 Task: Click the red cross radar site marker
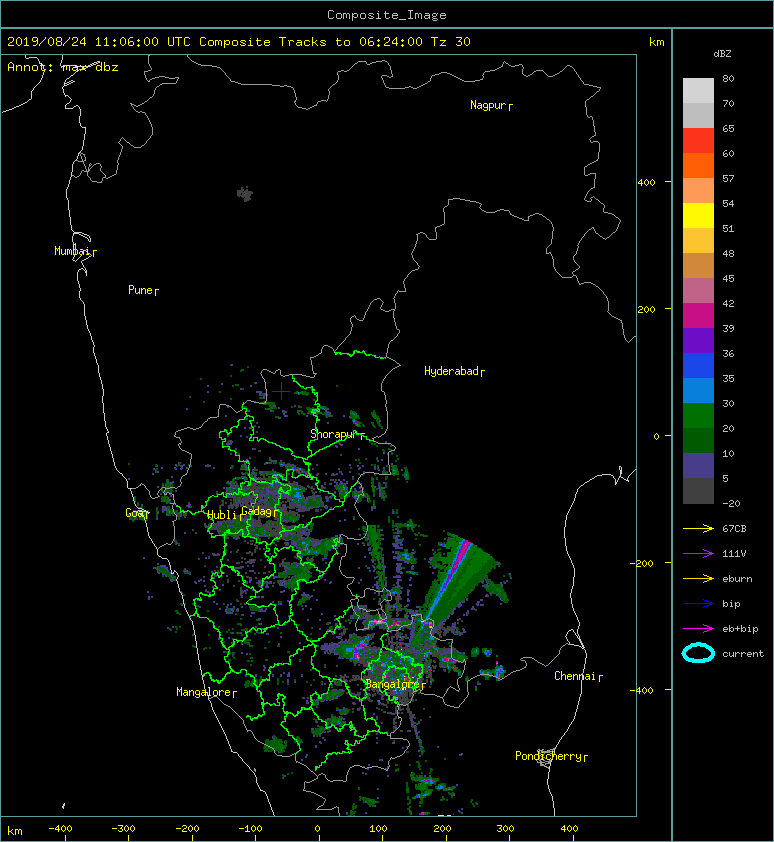[x=281, y=391]
